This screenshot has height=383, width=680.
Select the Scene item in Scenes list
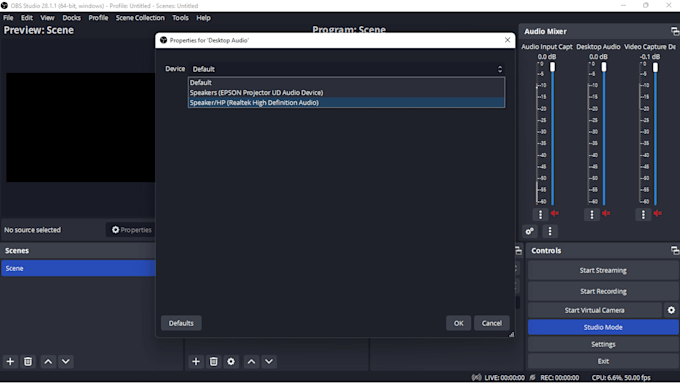click(x=78, y=268)
